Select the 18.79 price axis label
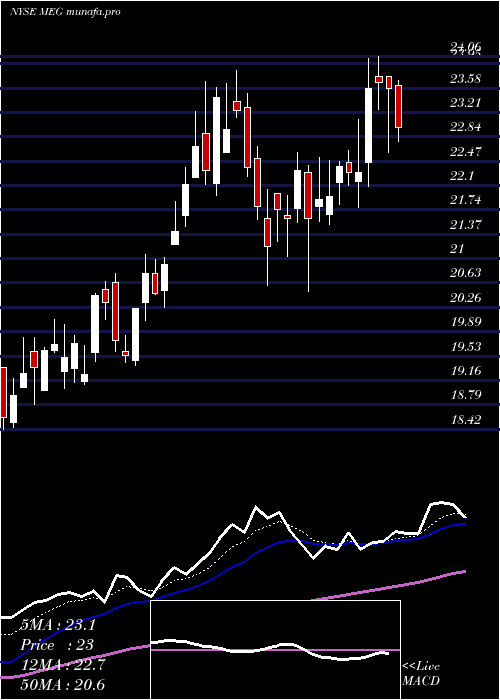500x700 pixels. click(x=465, y=394)
